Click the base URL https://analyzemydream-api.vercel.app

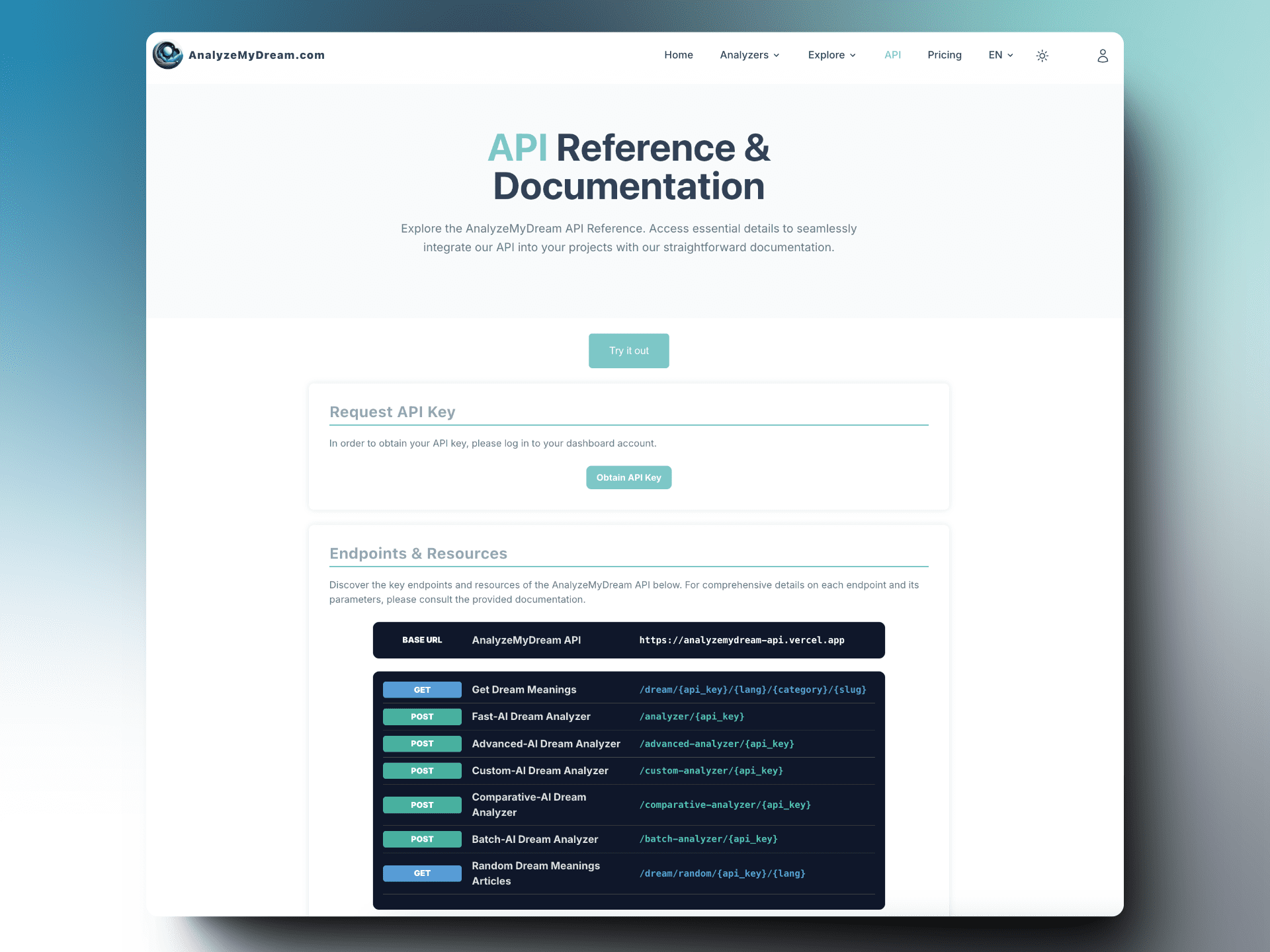pyautogui.click(x=741, y=640)
